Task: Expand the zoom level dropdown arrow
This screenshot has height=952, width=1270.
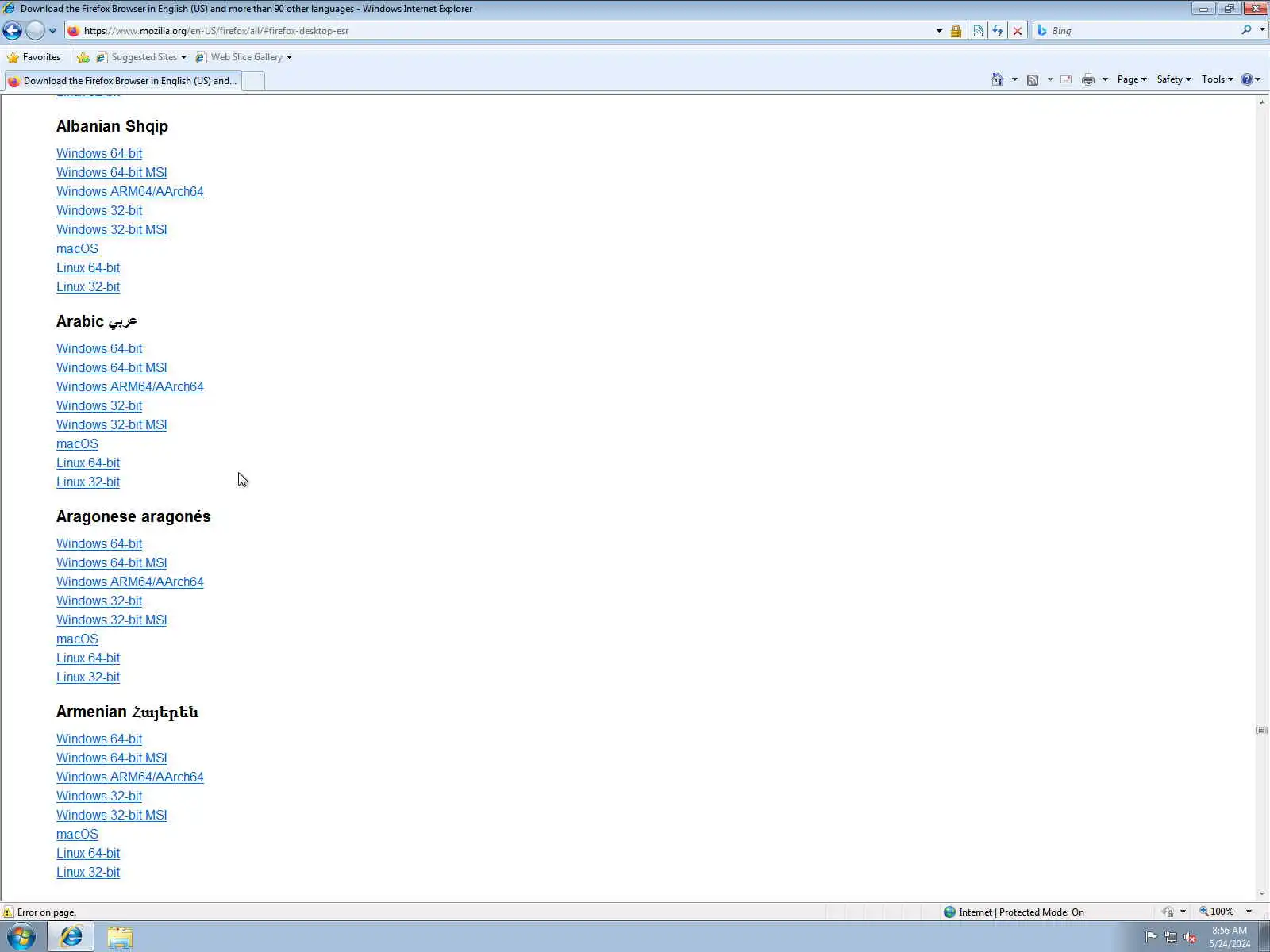Action: coord(1249,912)
